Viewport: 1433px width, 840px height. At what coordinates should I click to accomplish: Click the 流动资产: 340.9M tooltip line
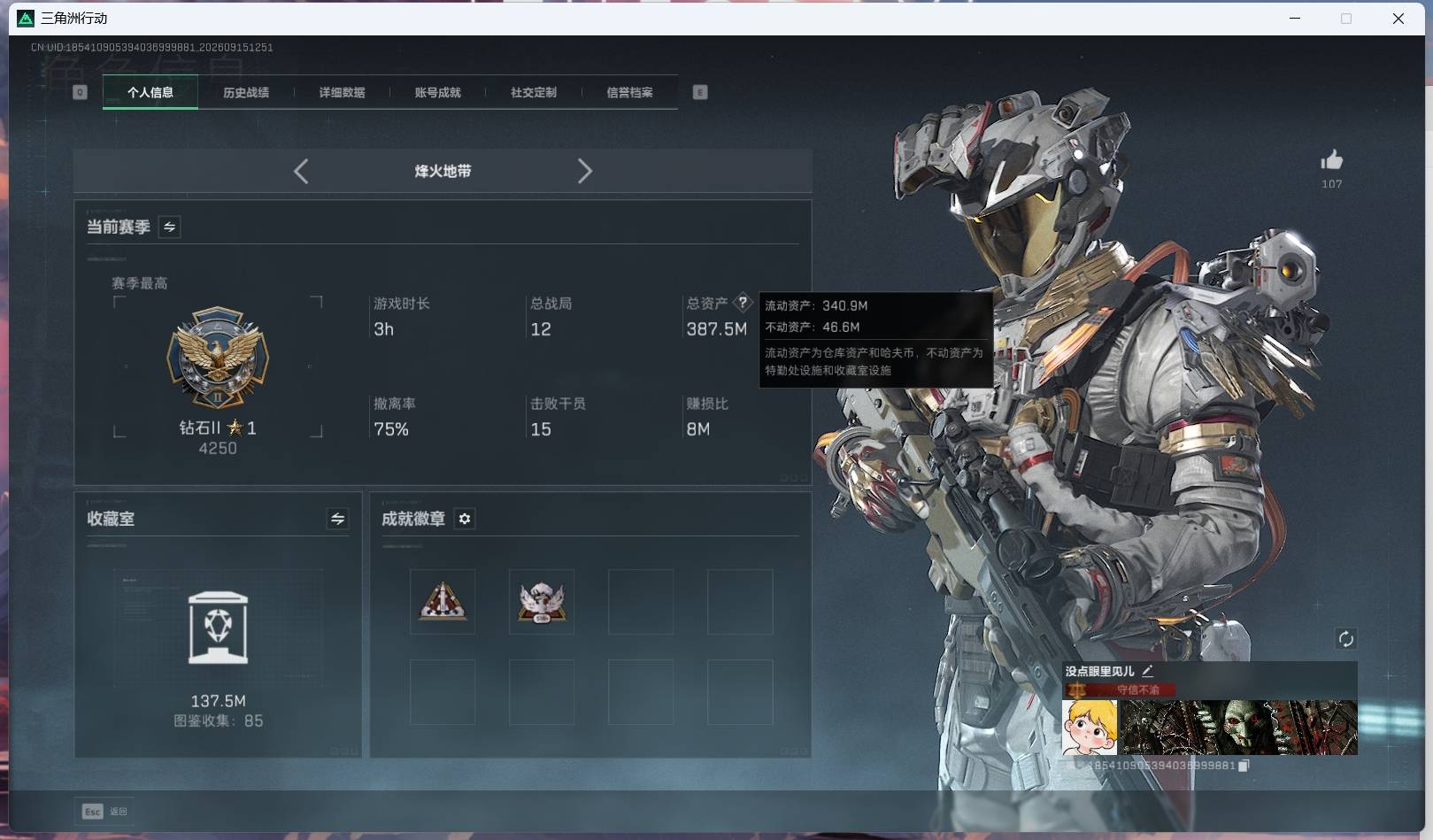coord(816,305)
